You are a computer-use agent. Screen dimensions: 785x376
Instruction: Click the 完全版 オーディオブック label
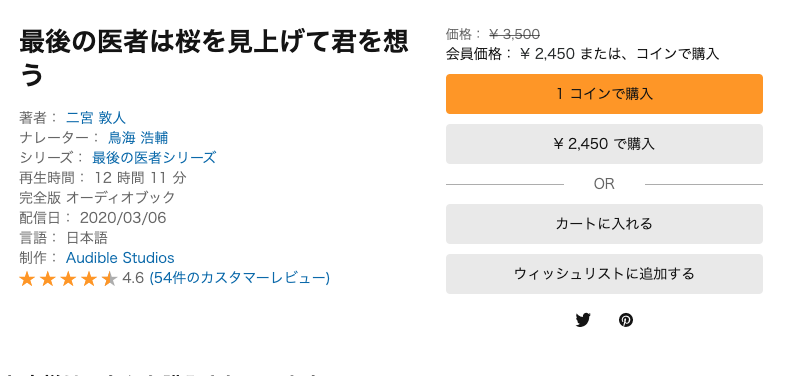click(97, 198)
